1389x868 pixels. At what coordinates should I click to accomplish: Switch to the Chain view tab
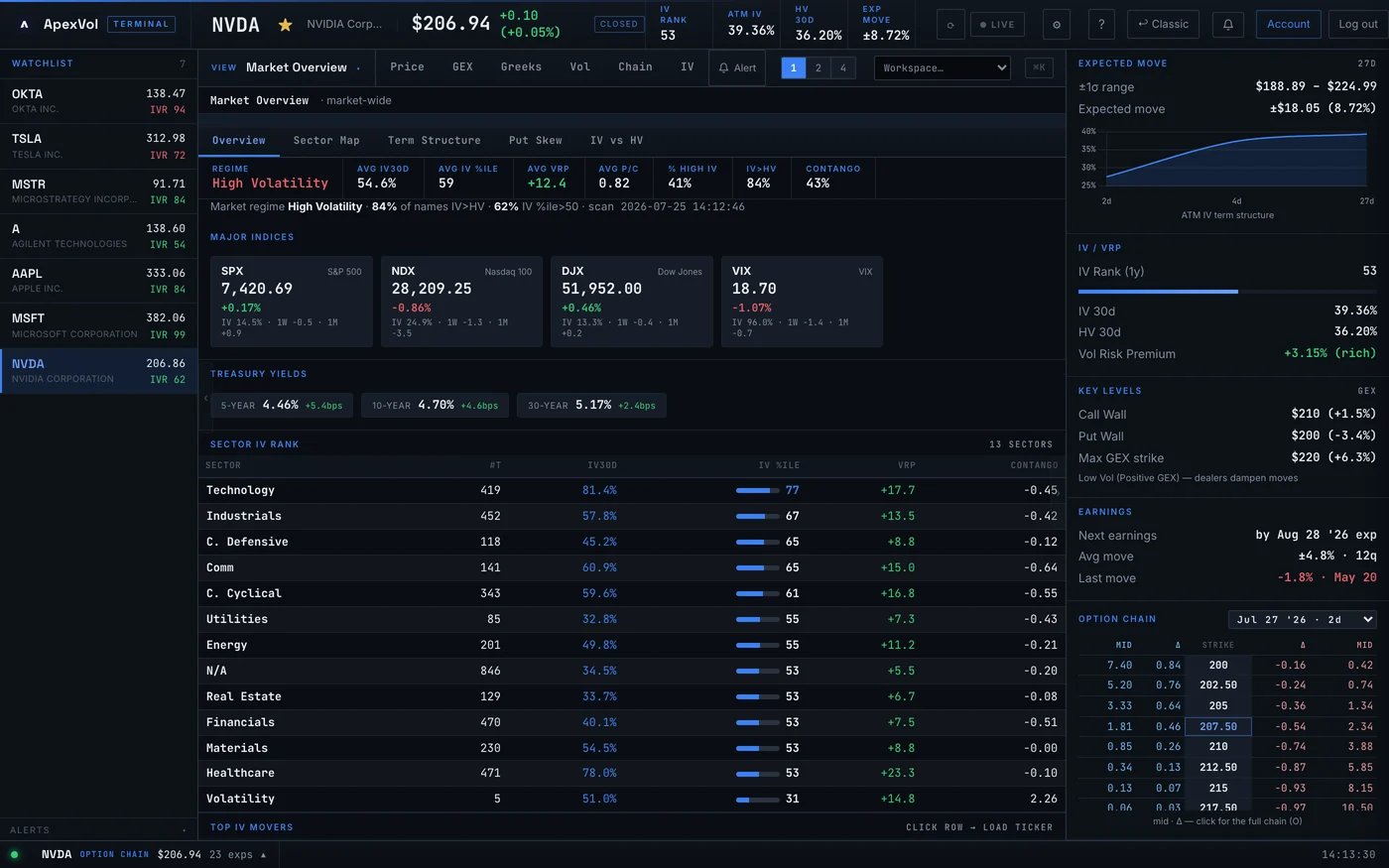(635, 66)
